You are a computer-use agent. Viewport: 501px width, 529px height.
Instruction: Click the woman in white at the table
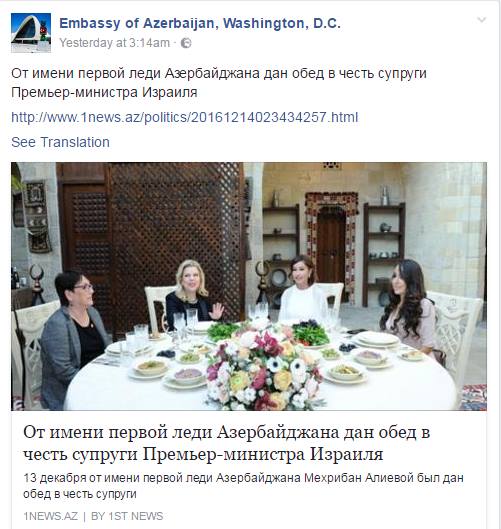pyautogui.click(x=303, y=289)
